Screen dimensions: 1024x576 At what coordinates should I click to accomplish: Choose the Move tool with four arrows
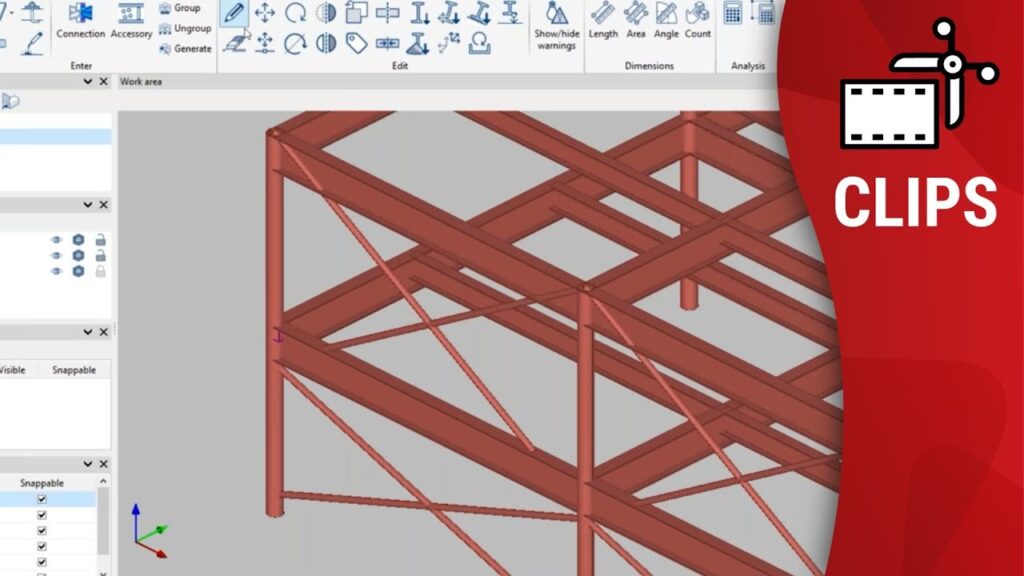265,13
